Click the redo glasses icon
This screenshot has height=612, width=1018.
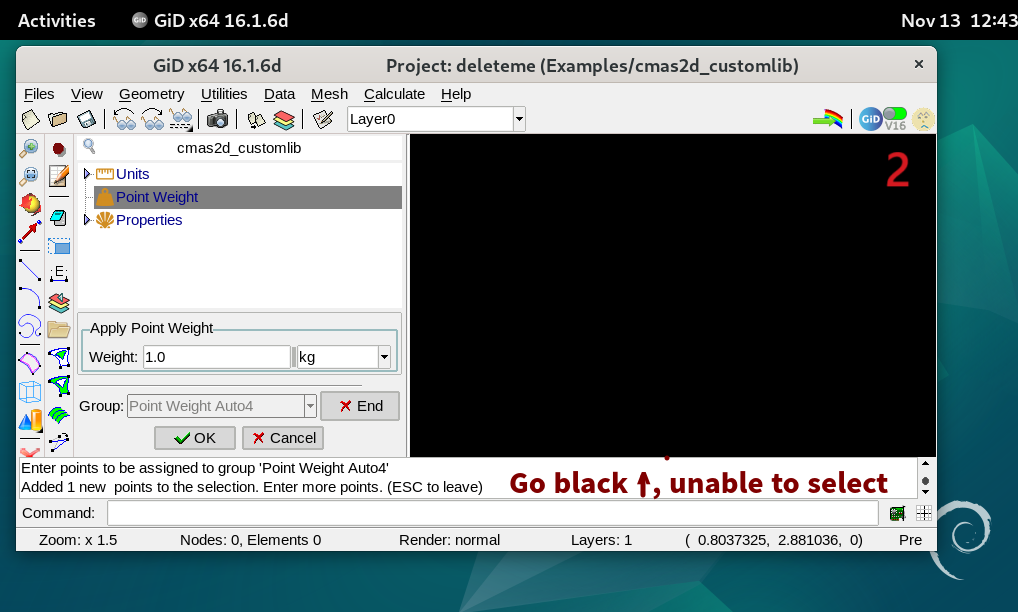point(153,119)
